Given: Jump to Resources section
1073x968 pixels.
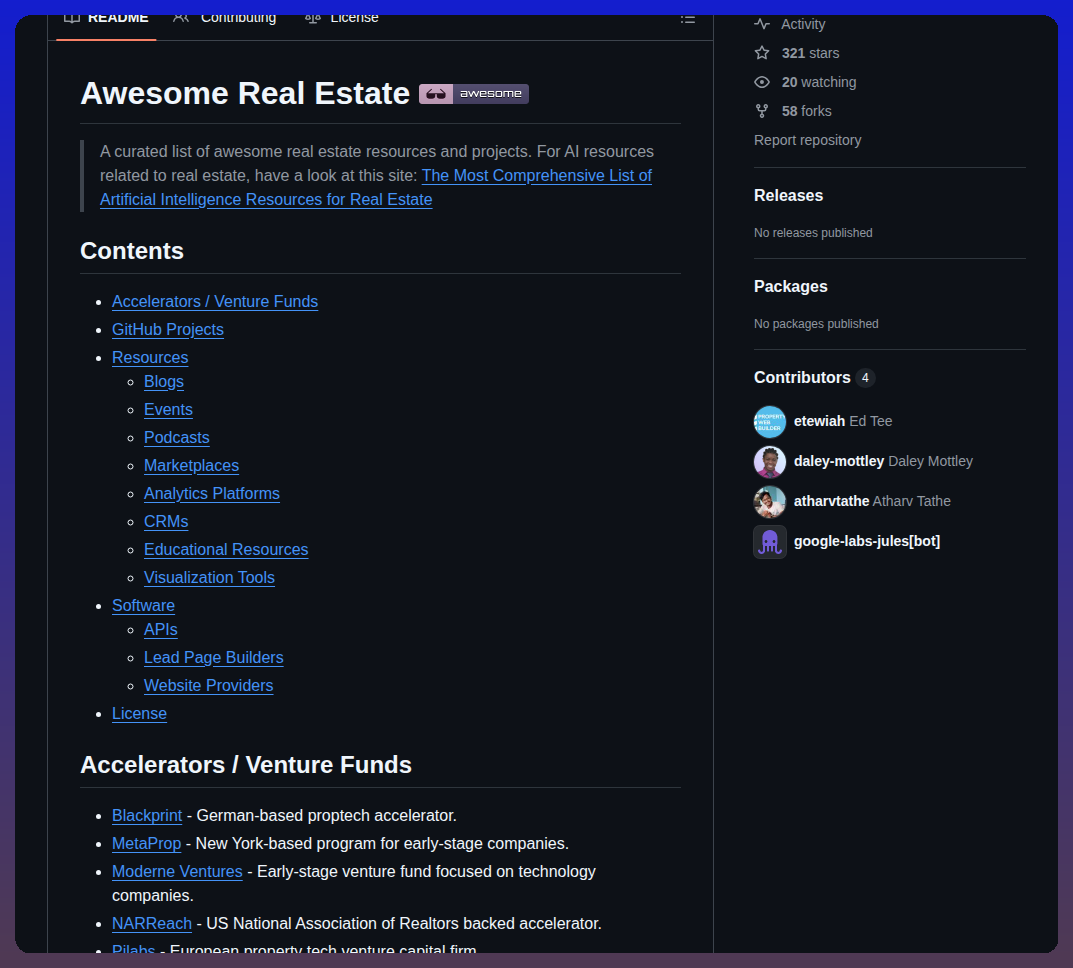Looking at the screenshot, I should coord(150,358).
